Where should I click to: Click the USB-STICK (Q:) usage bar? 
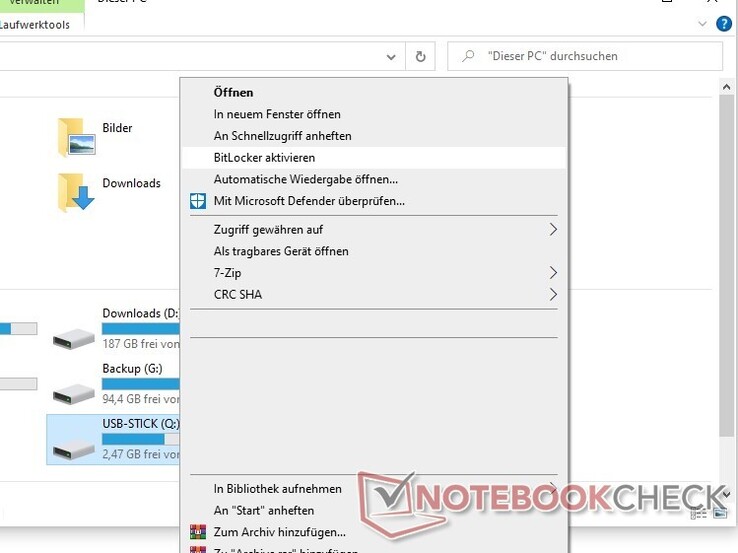coord(141,439)
